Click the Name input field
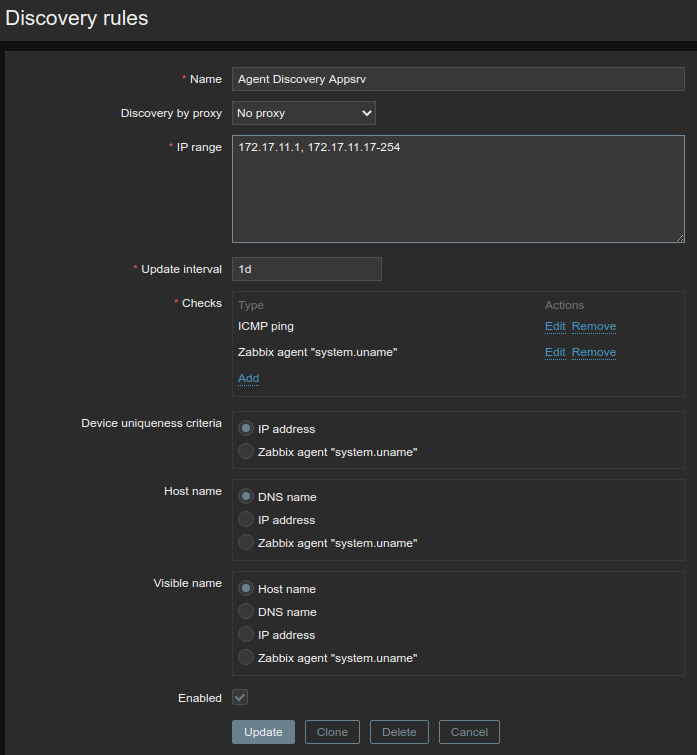Screen dimensions: 697x755 pyautogui.click(x=457, y=79)
